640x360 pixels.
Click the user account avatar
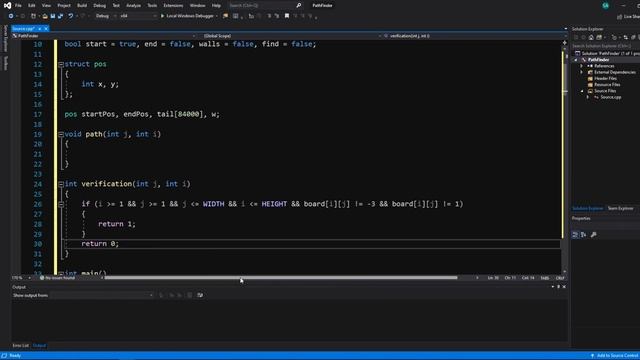605,5
